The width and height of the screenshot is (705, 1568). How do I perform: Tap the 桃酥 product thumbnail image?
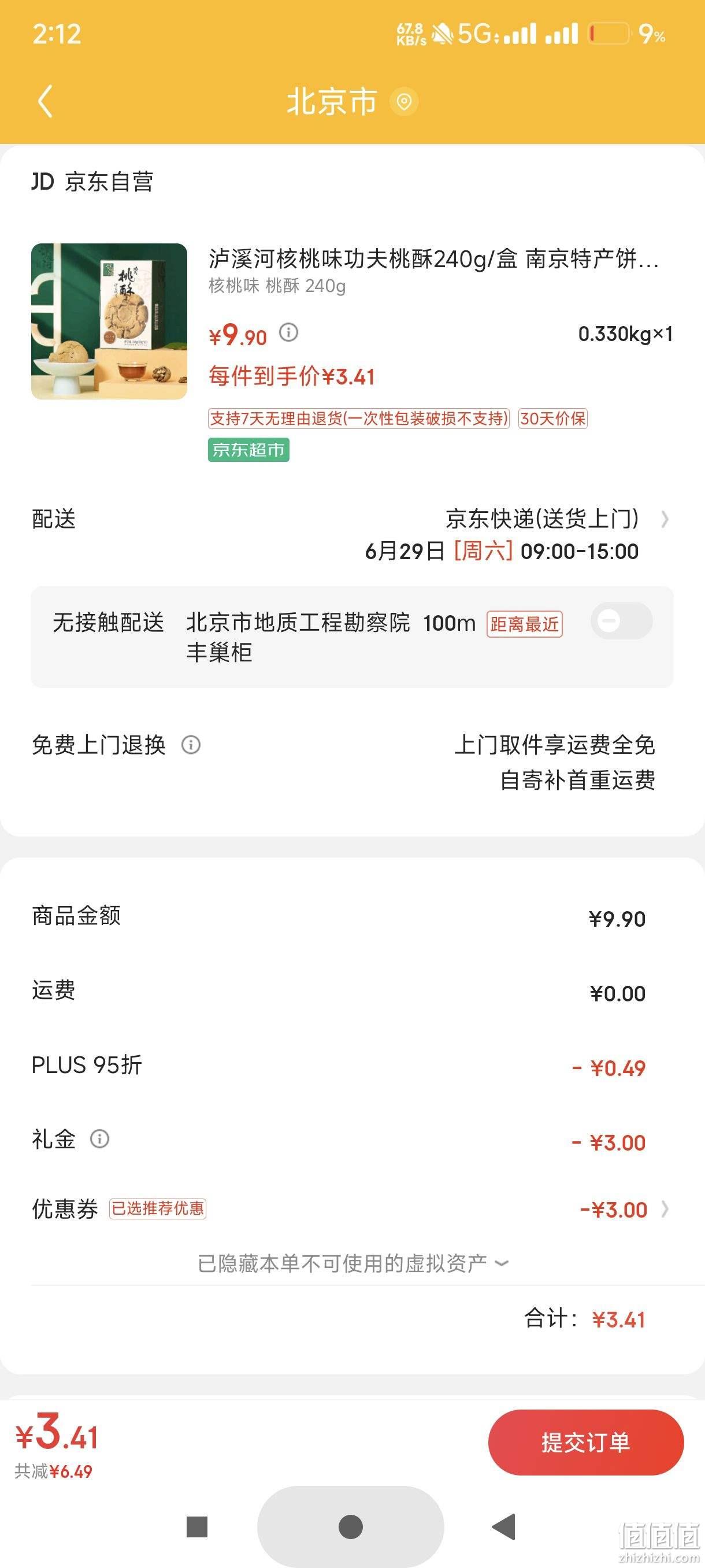point(109,321)
